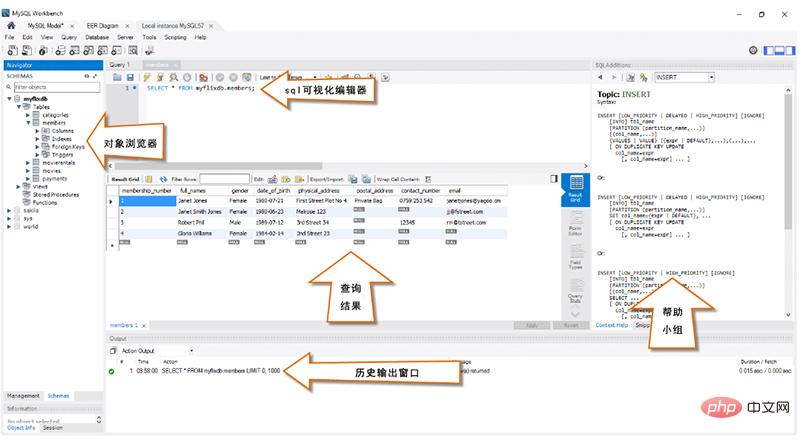Viewport: 800px width, 440px height.
Task: Create a new schema toolbar icon
Action: (x=60, y=50)
